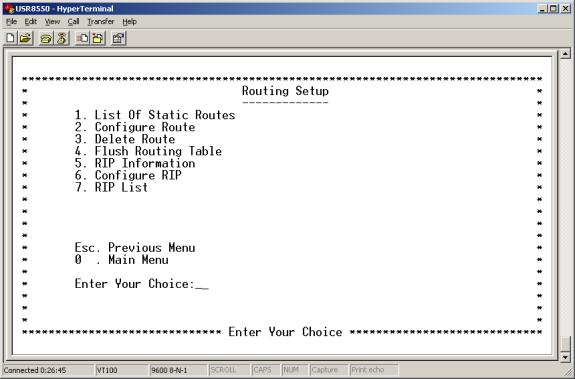Viewport: 575px width, 379px height.
Task: Click the New connection toolbar icon
Action: tap(11, 38)
